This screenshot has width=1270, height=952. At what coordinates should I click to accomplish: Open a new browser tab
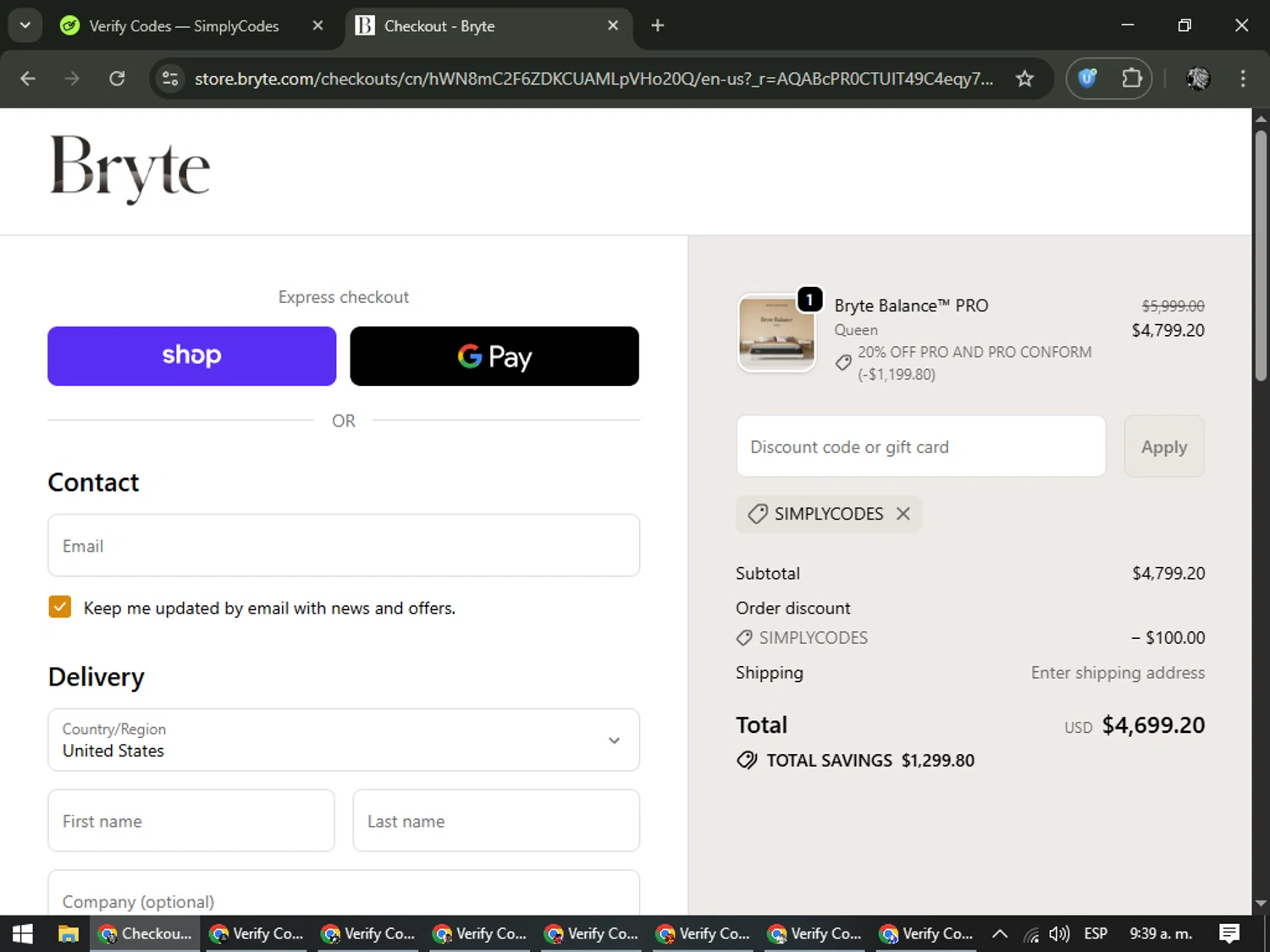pyautogui.click(x=657, y=25)
